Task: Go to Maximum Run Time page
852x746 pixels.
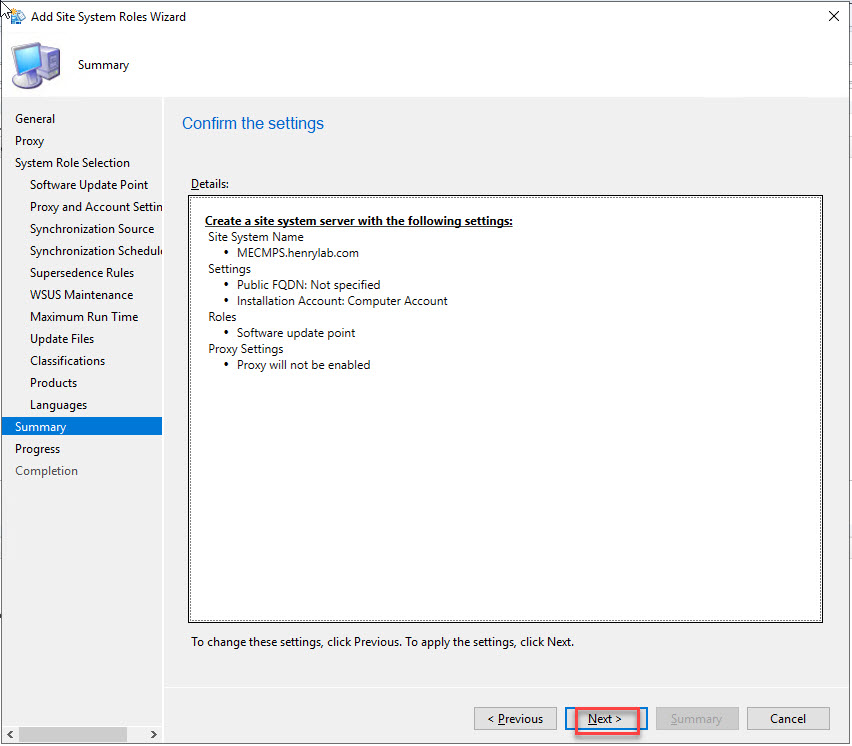Action: click(84, 317)
